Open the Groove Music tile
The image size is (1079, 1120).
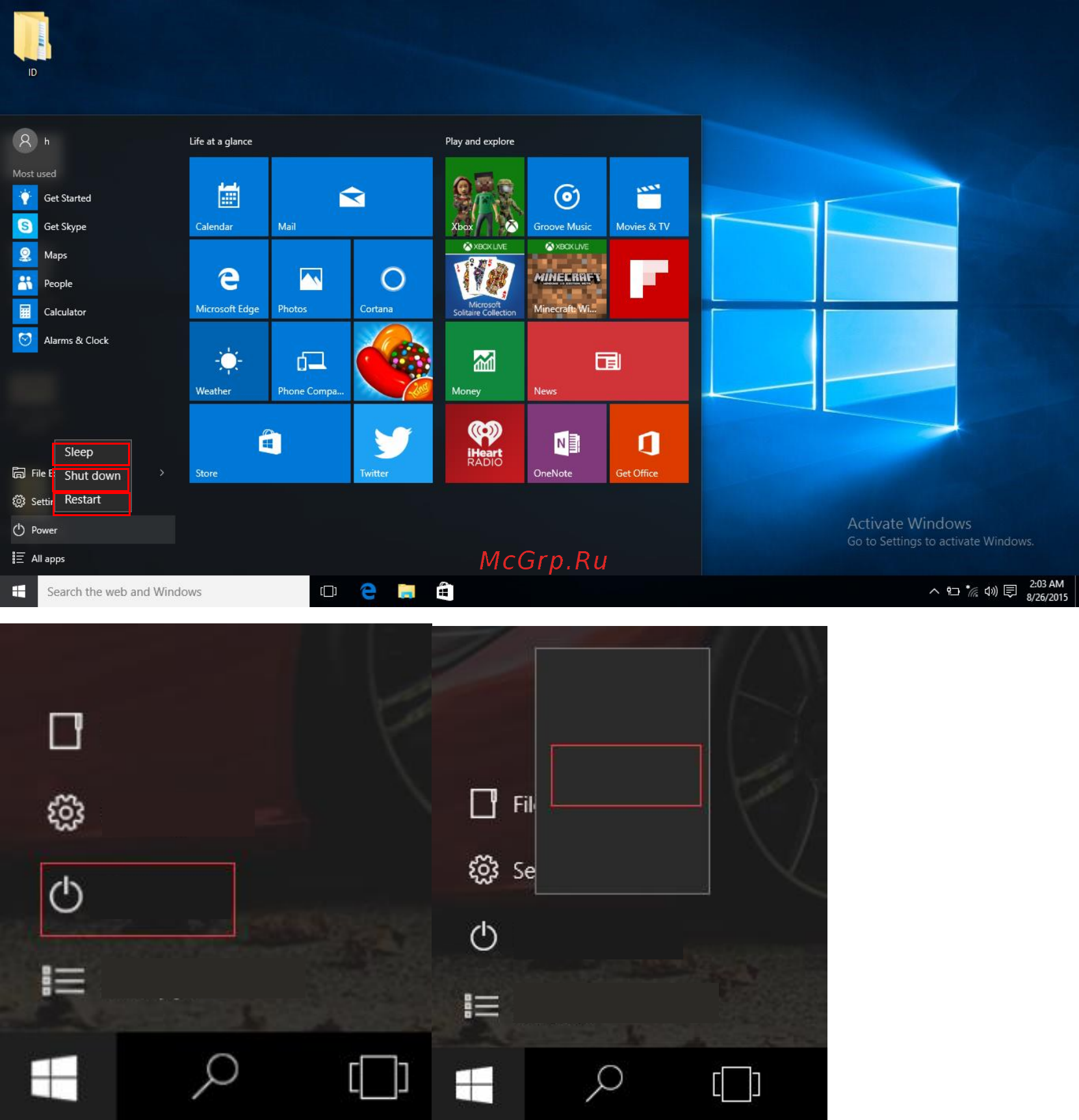tap(567, 196)
